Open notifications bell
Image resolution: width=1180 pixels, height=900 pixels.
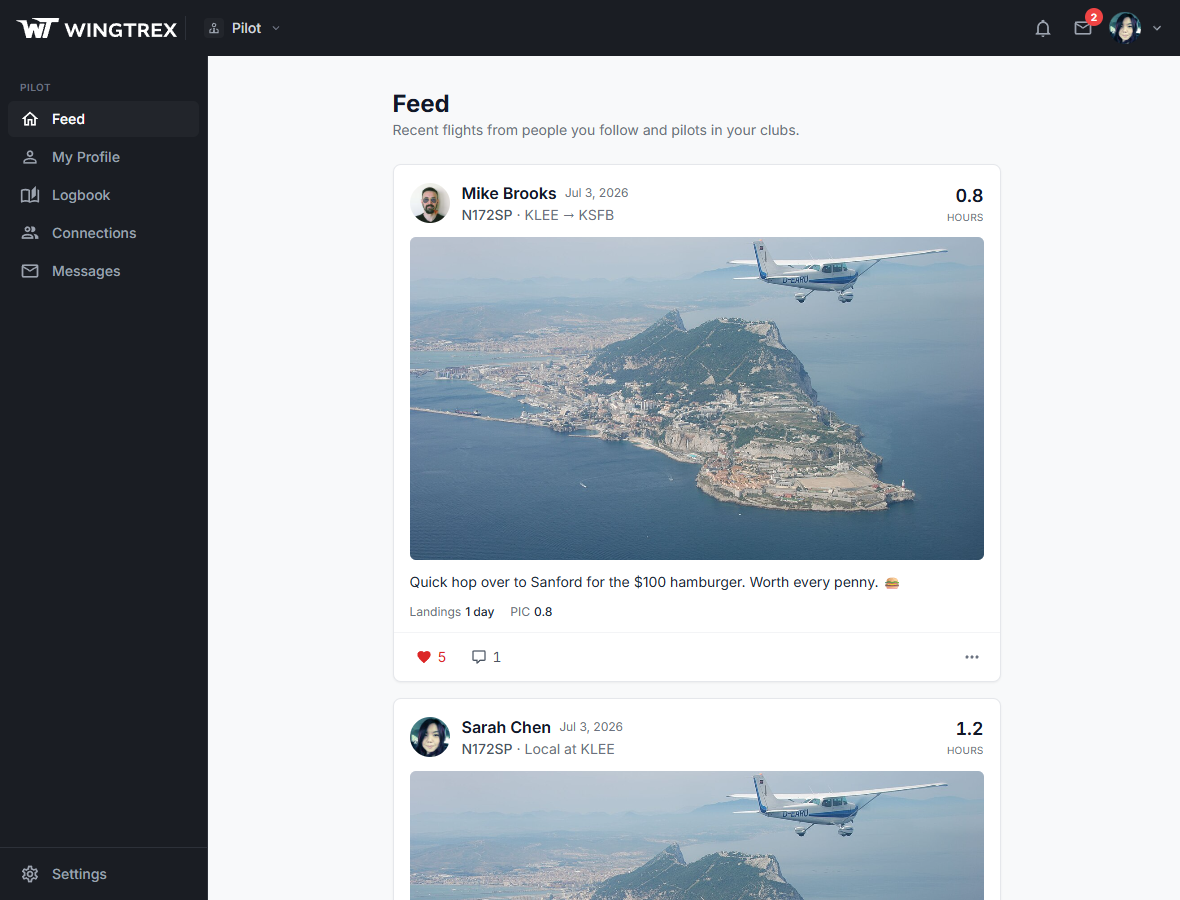[x=1042, y=29]
